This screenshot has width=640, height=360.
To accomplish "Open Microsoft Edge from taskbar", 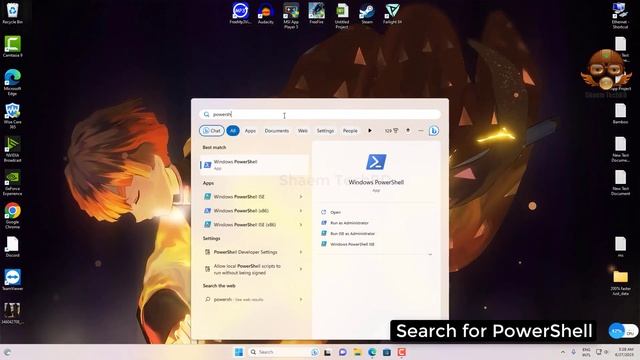I will tap(372, 352).
